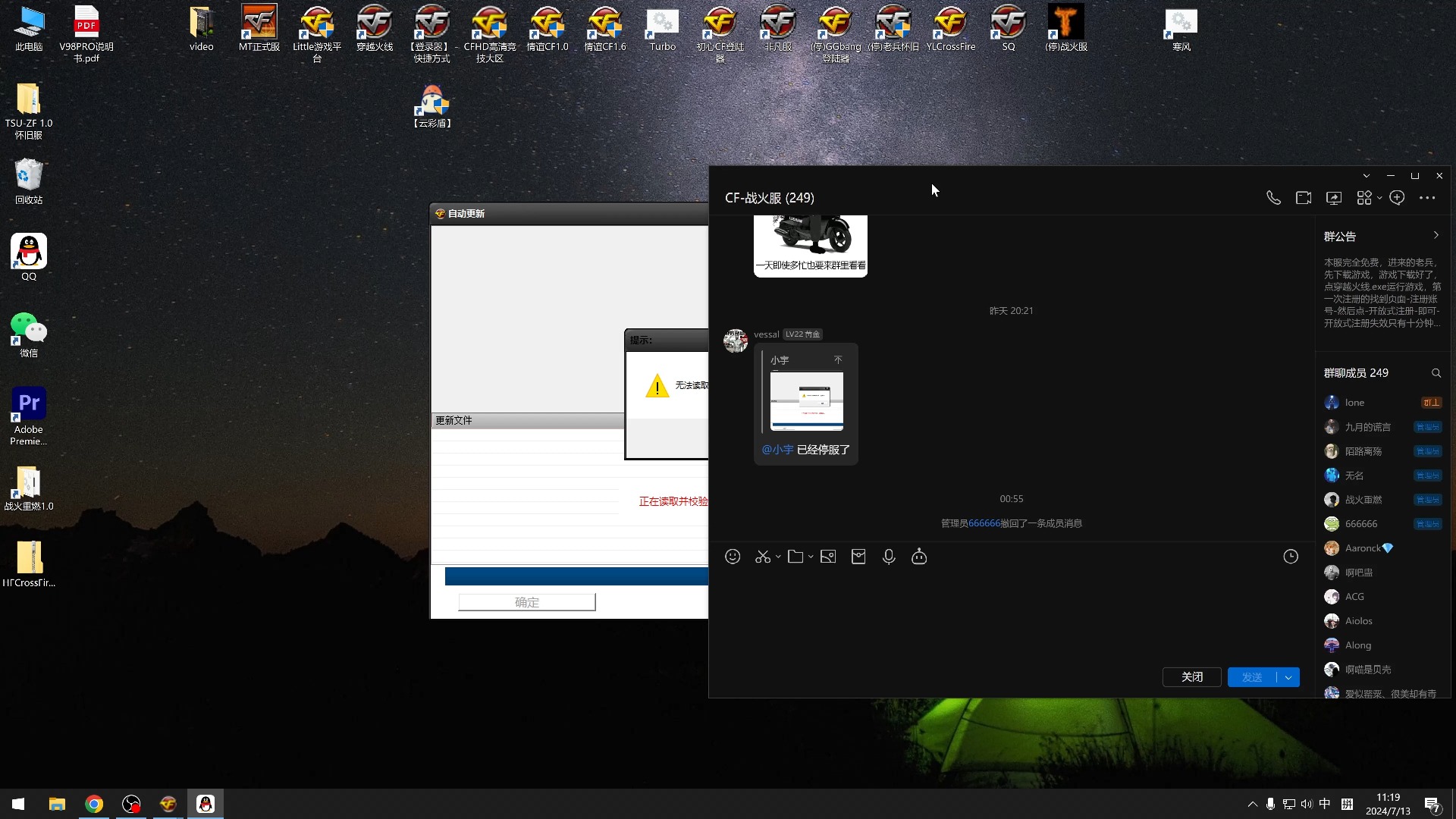This screenshot has height=819, width=1456.
Task: Open screen share icon in QQ header
Action: pos(1334,198)
